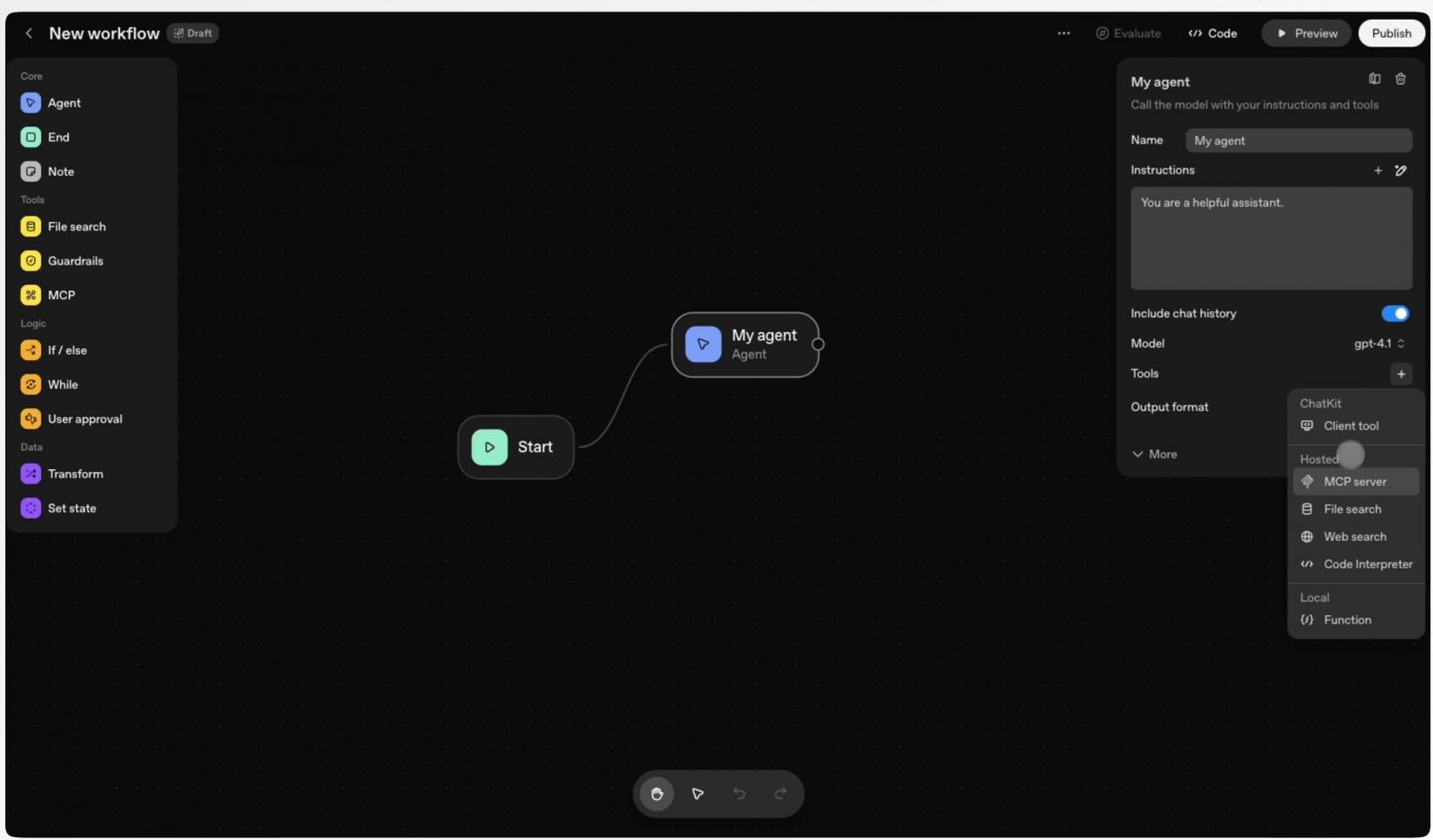Choose Web search from the tools menu
The height and width of the screenshot is (840, 1433).
(1354, 536)
